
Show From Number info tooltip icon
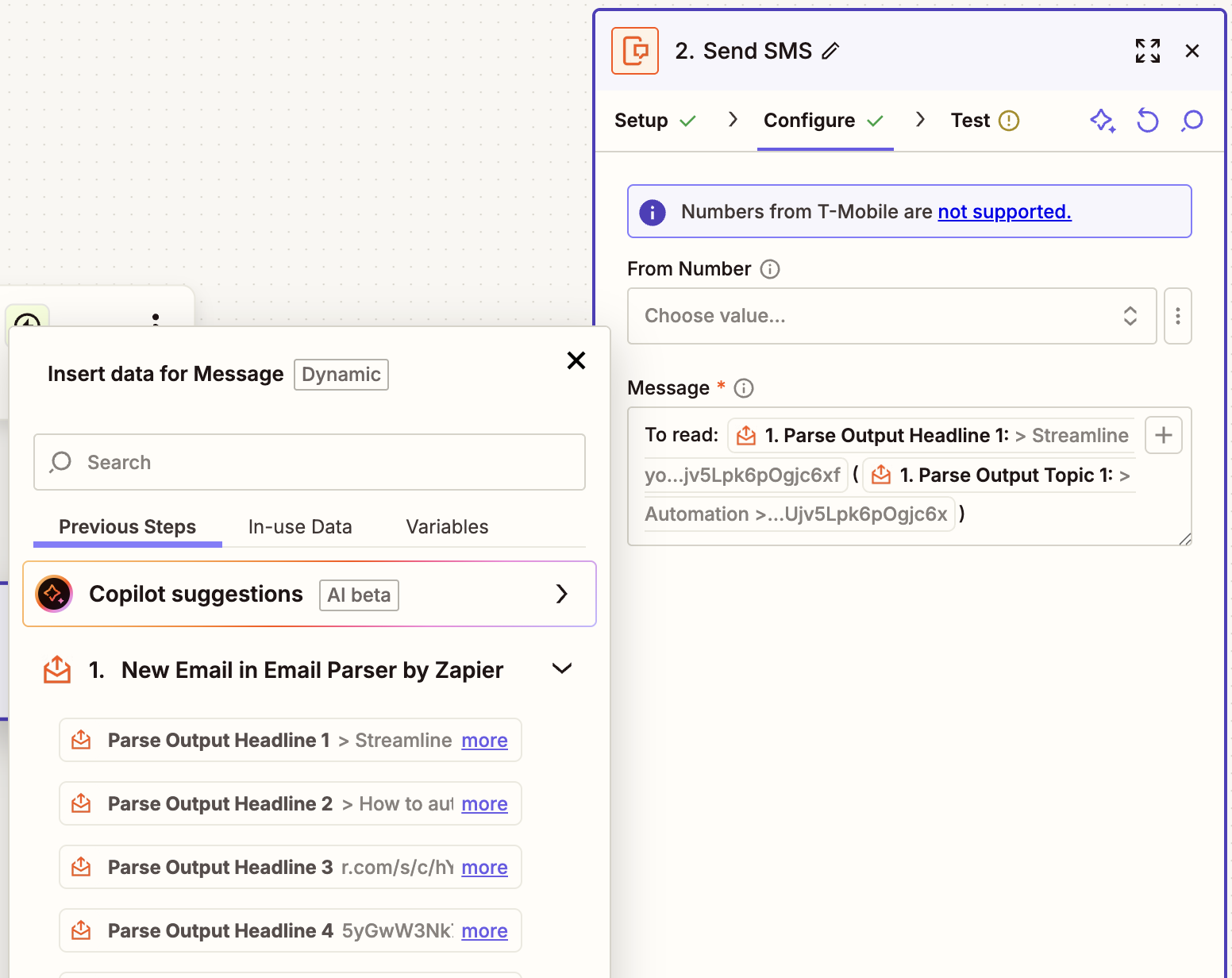770,269
